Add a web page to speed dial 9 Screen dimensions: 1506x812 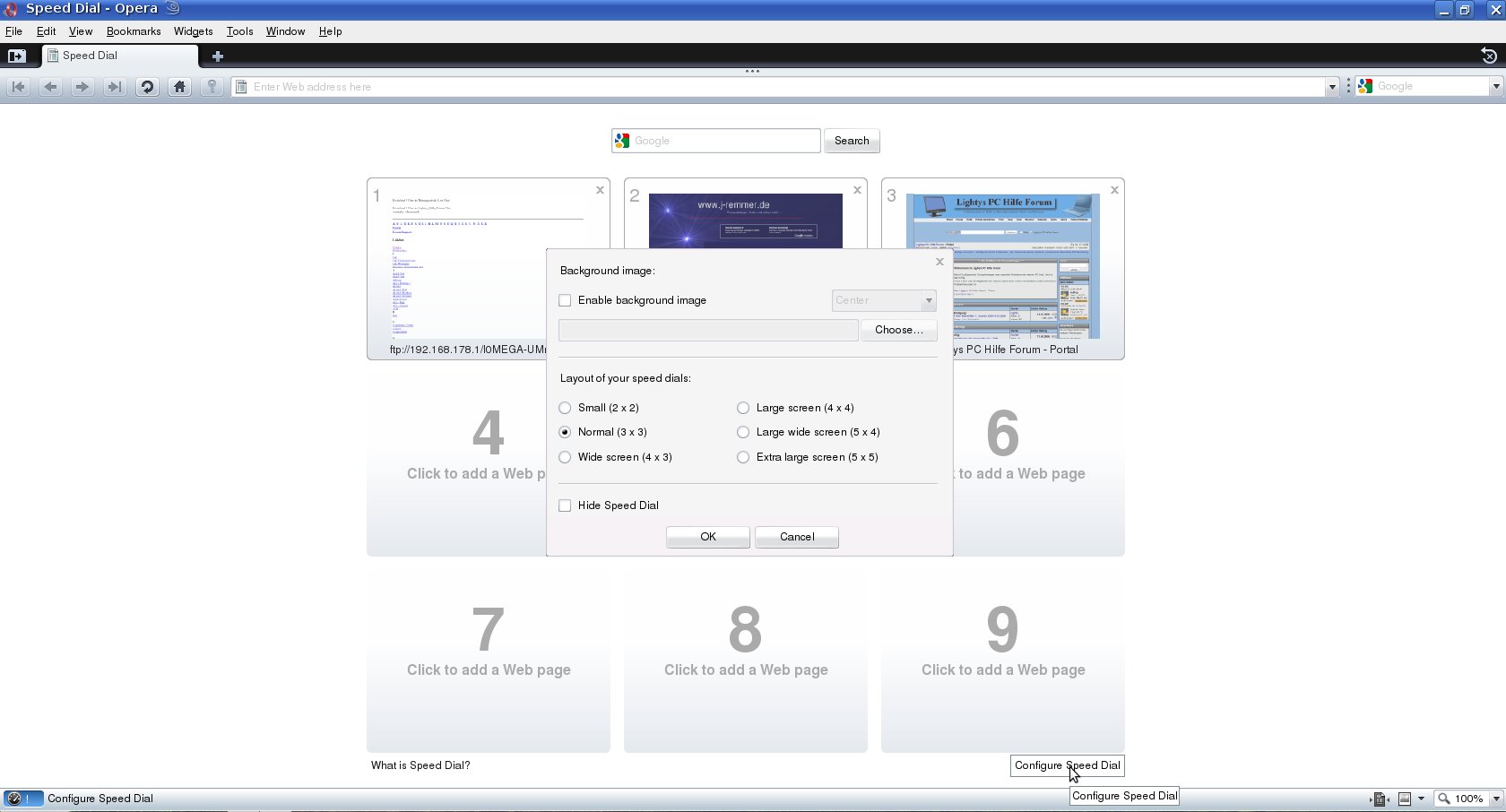(1003, 661)
